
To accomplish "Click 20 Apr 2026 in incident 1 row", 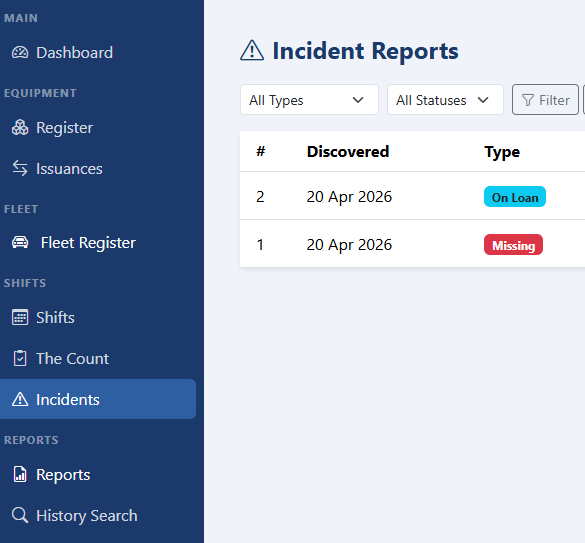I will point(349,245).
